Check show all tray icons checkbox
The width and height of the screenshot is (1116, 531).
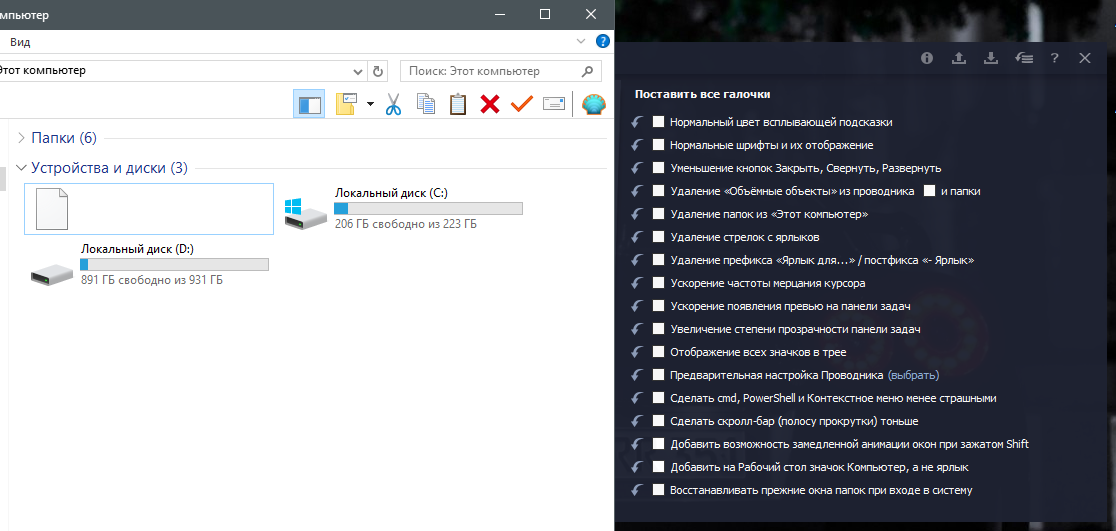[659, 352]
